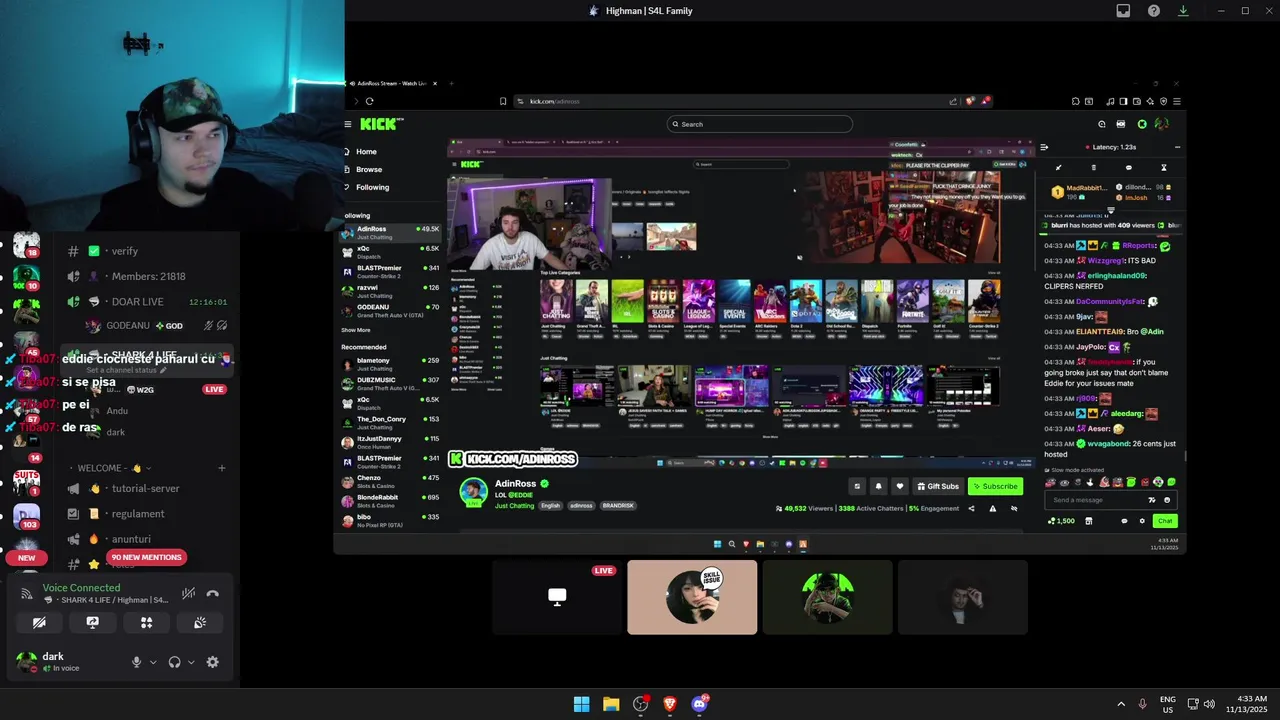Open ENG US language switcher
Image resolution: width=1280 pixels, height=720 pixels.
1167,704
